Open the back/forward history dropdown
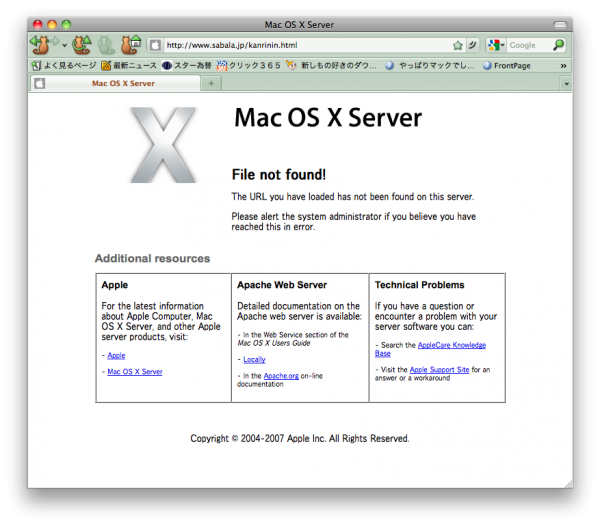Image resolution: width=600 pixels, height=526 pixels. click(x=64, y=46)
